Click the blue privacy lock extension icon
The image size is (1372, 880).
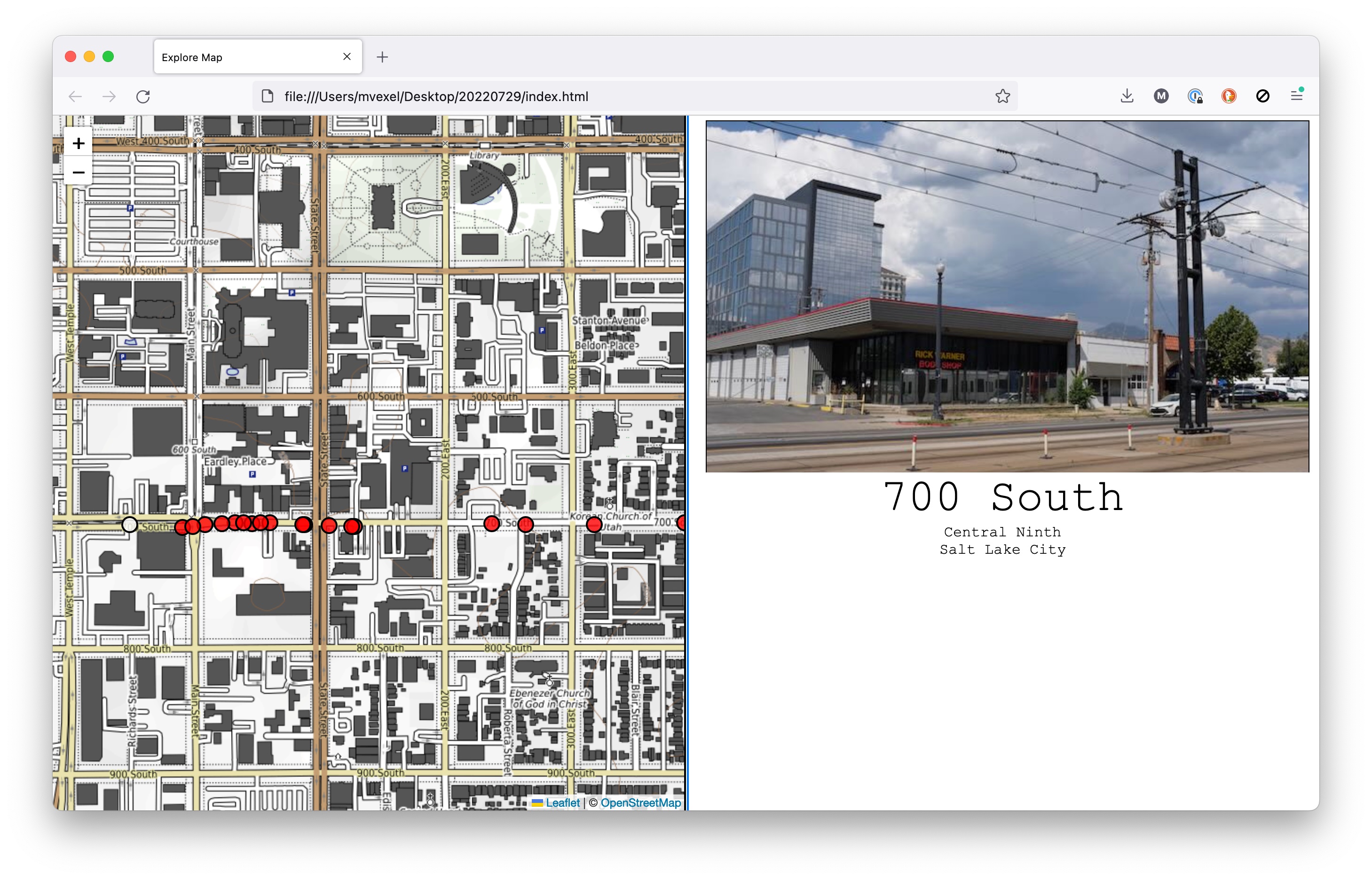[1195, 96]
